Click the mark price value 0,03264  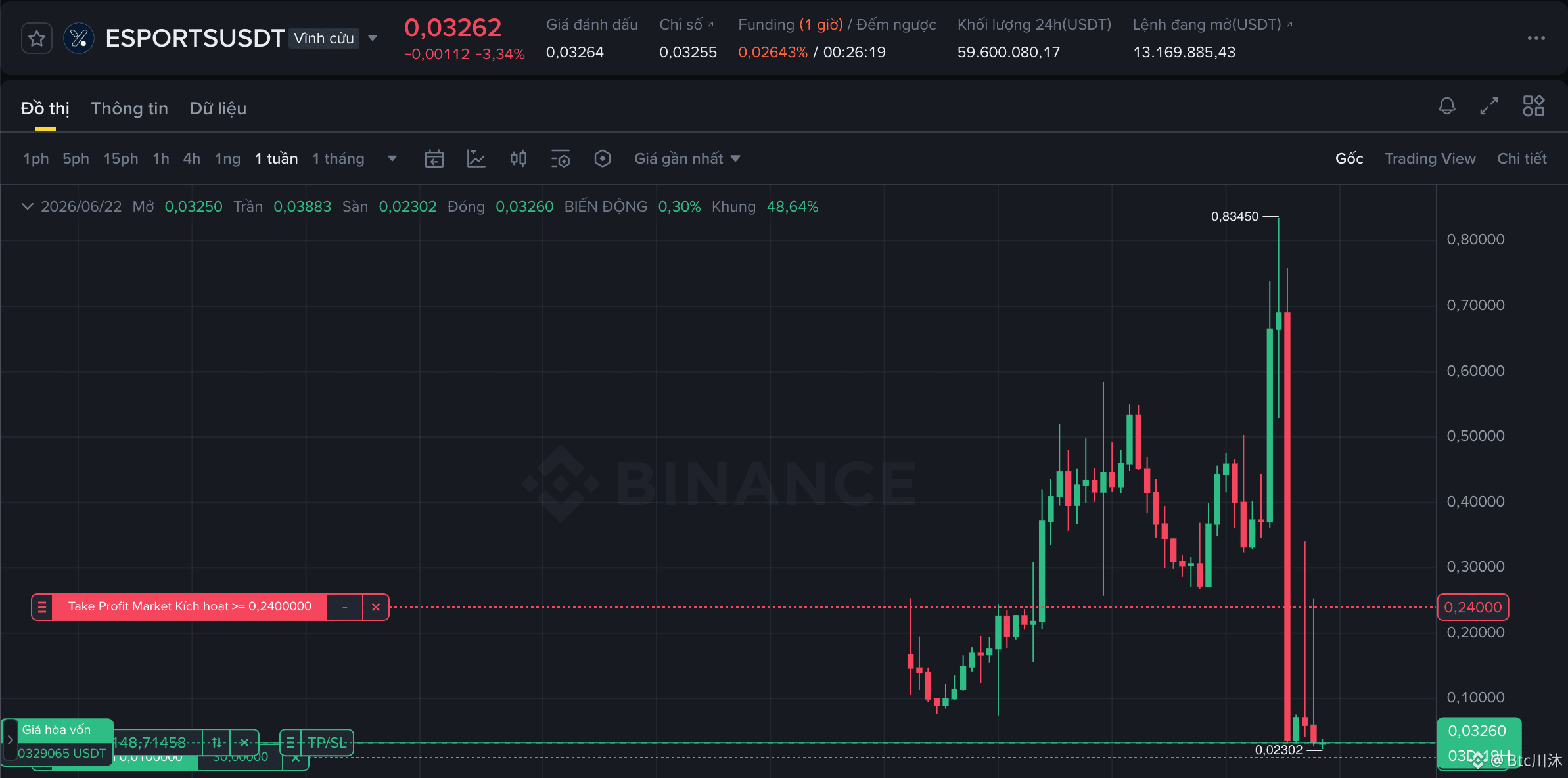coord(574,52)
